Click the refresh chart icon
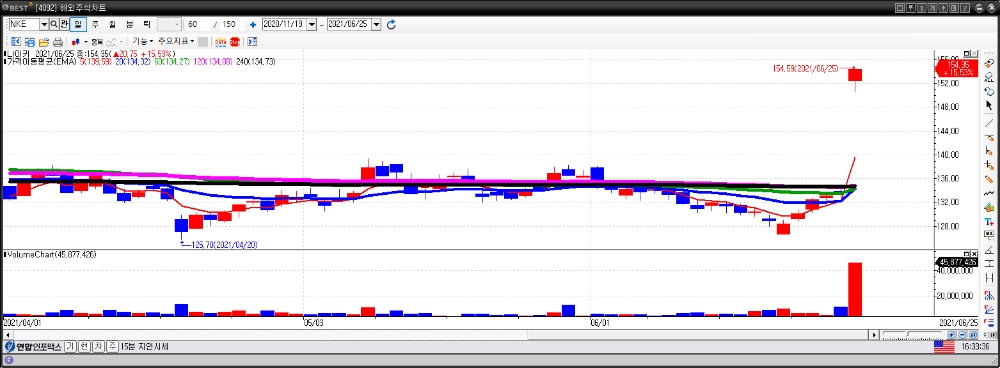The width and height of the screenshot is (1000, 368). point(392,24)
